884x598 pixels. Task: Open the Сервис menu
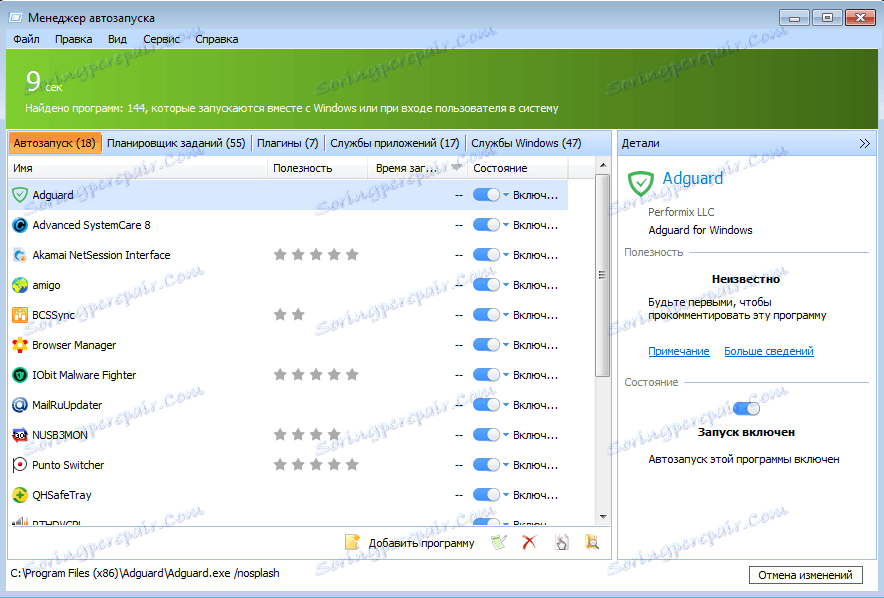(161, 39)
